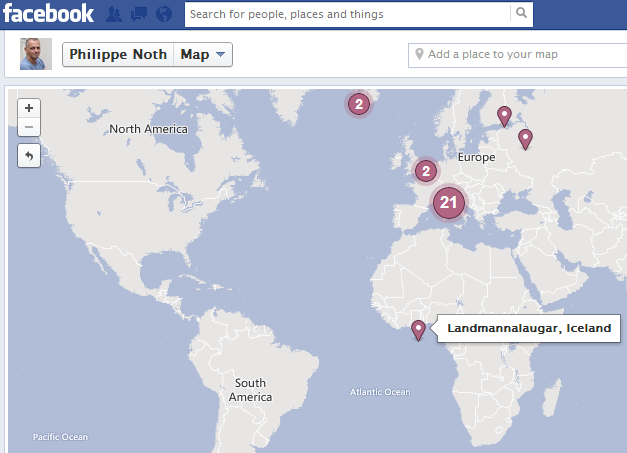Click the Add a place to your map field

click(x=517, y=56)
